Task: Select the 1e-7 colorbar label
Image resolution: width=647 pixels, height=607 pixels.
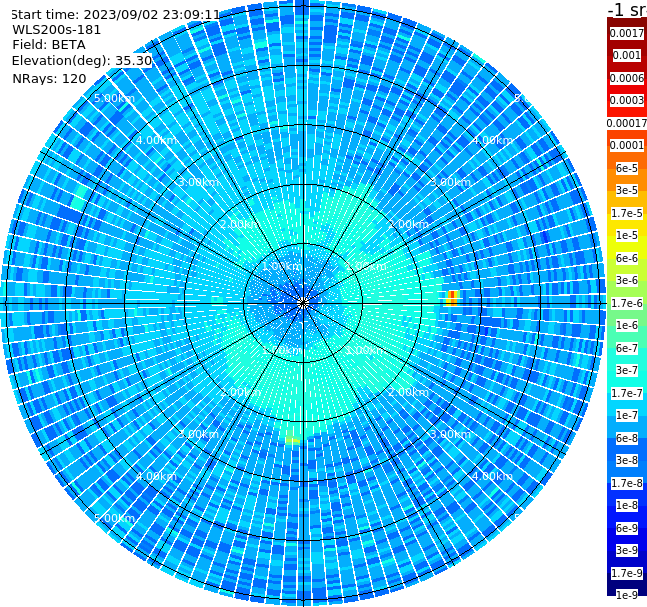Action: pyautogui.click(x=627, y=415)
